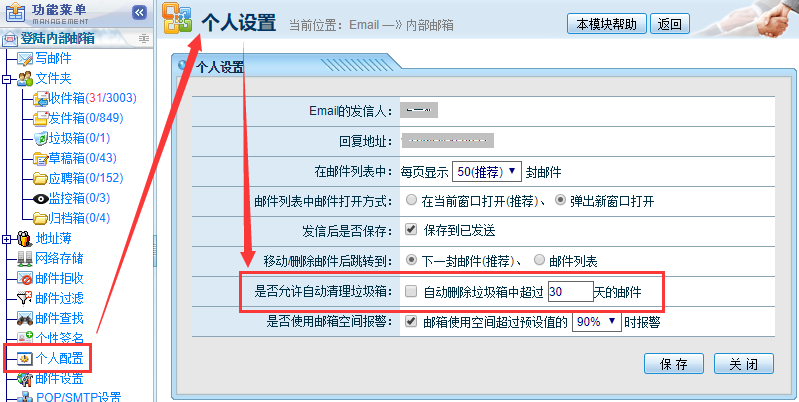Click the 个人设置 panel tab bullet icon
The image size is (799, 402).
pyautogui.click(x=182, y=65)
